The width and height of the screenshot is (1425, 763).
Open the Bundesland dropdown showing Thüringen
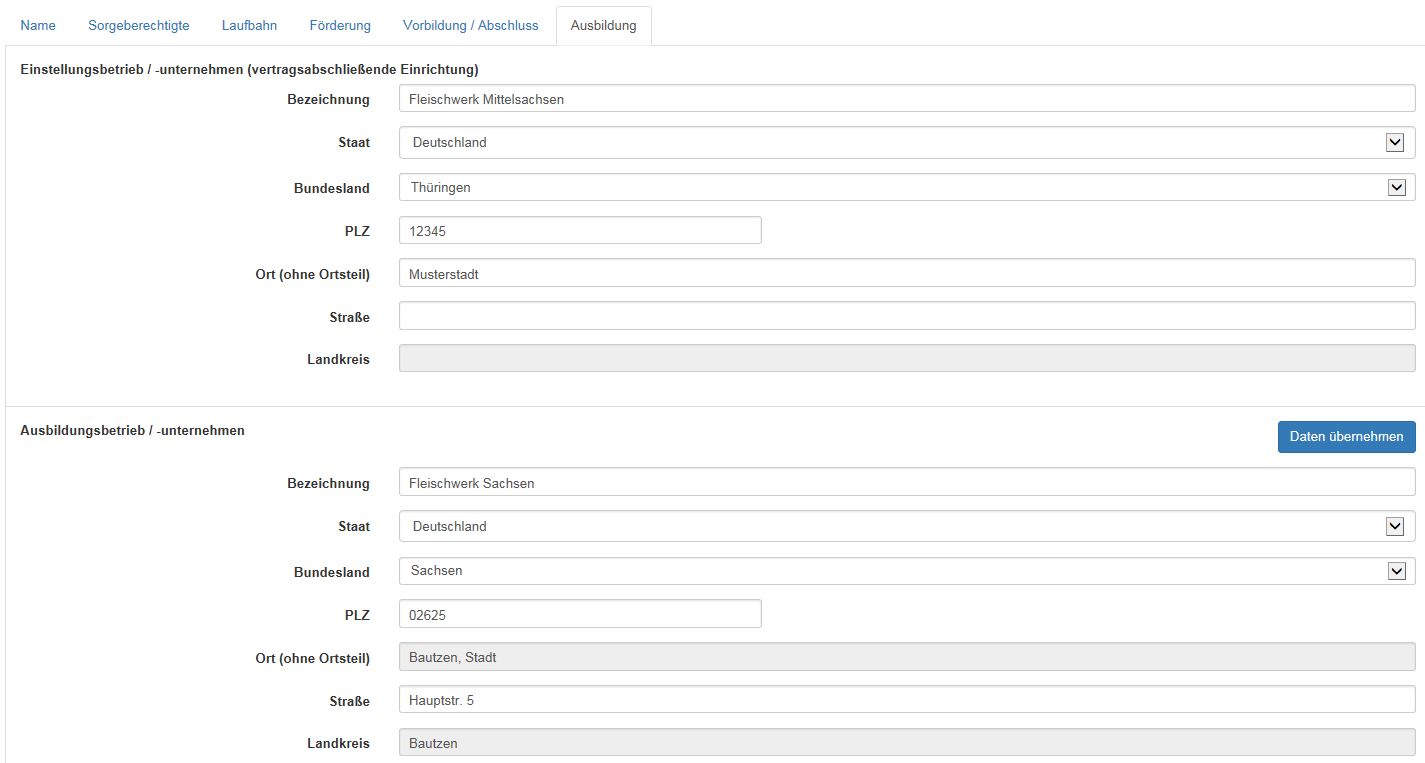click(x=906, y=187)
